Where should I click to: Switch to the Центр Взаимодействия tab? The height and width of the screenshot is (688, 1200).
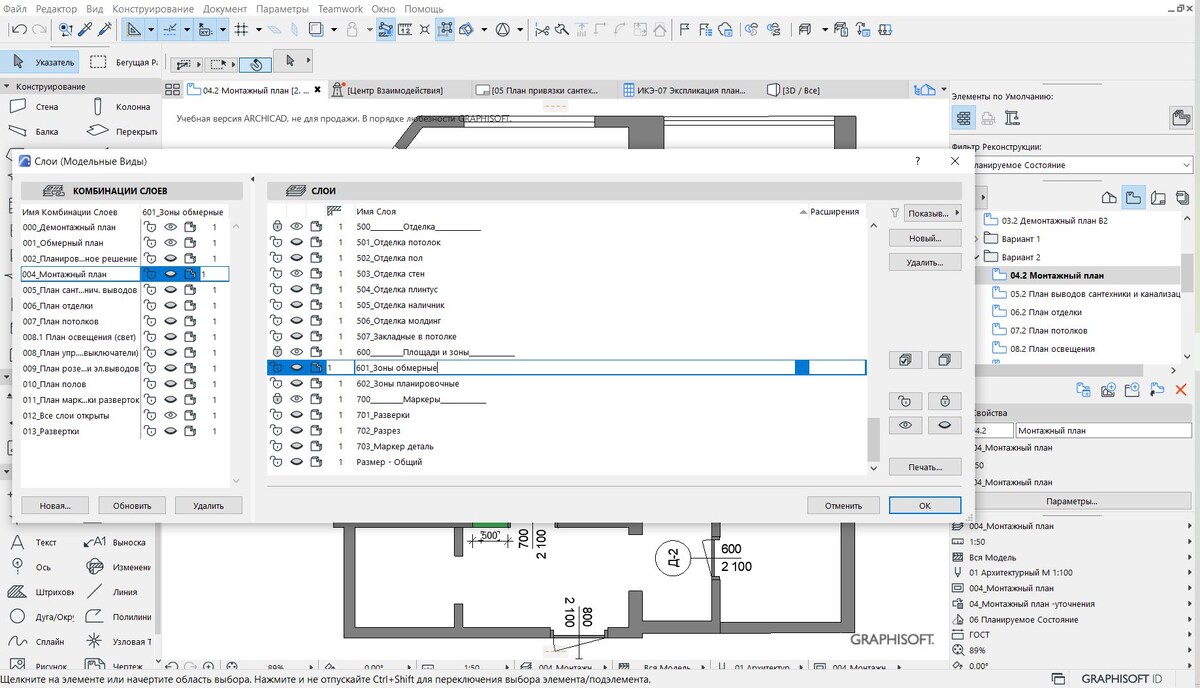(x=400, y=90)
